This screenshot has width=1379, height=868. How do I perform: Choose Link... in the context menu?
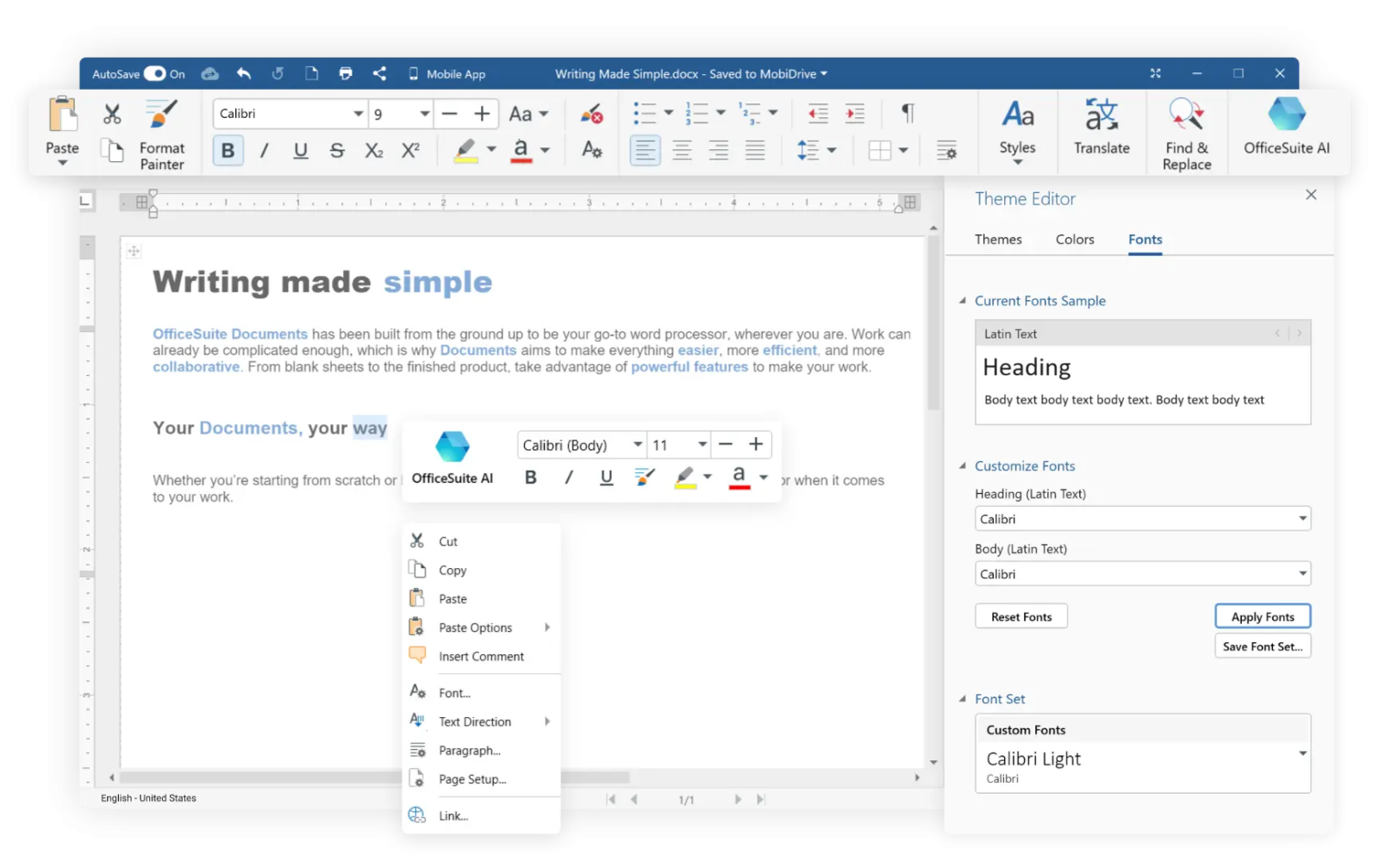tap(481, 816)
